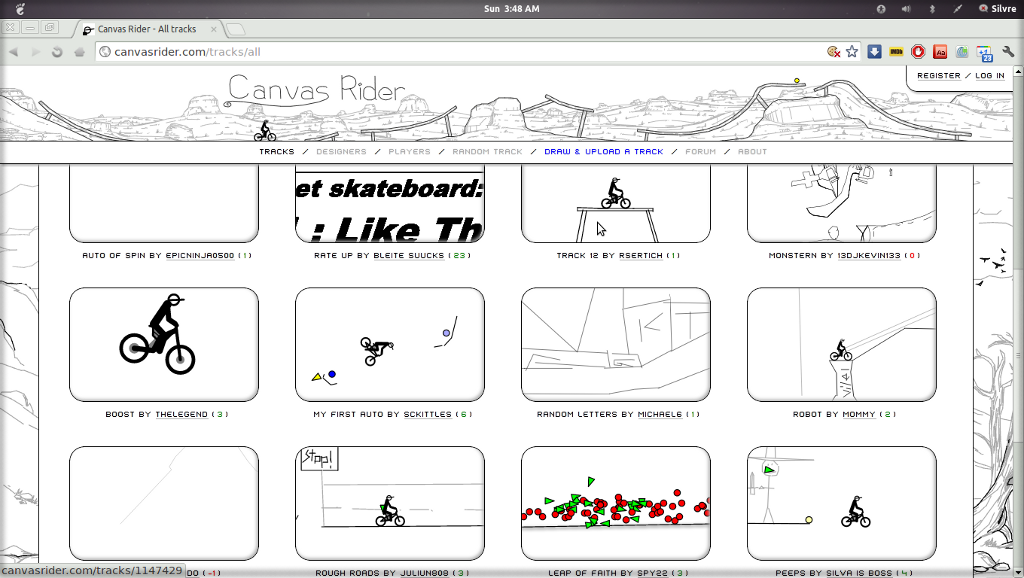The width and height of the screenshot is (1024, 578).
Task: Open the Rate Up track thumbnail
Action: [x=390, y=203]
